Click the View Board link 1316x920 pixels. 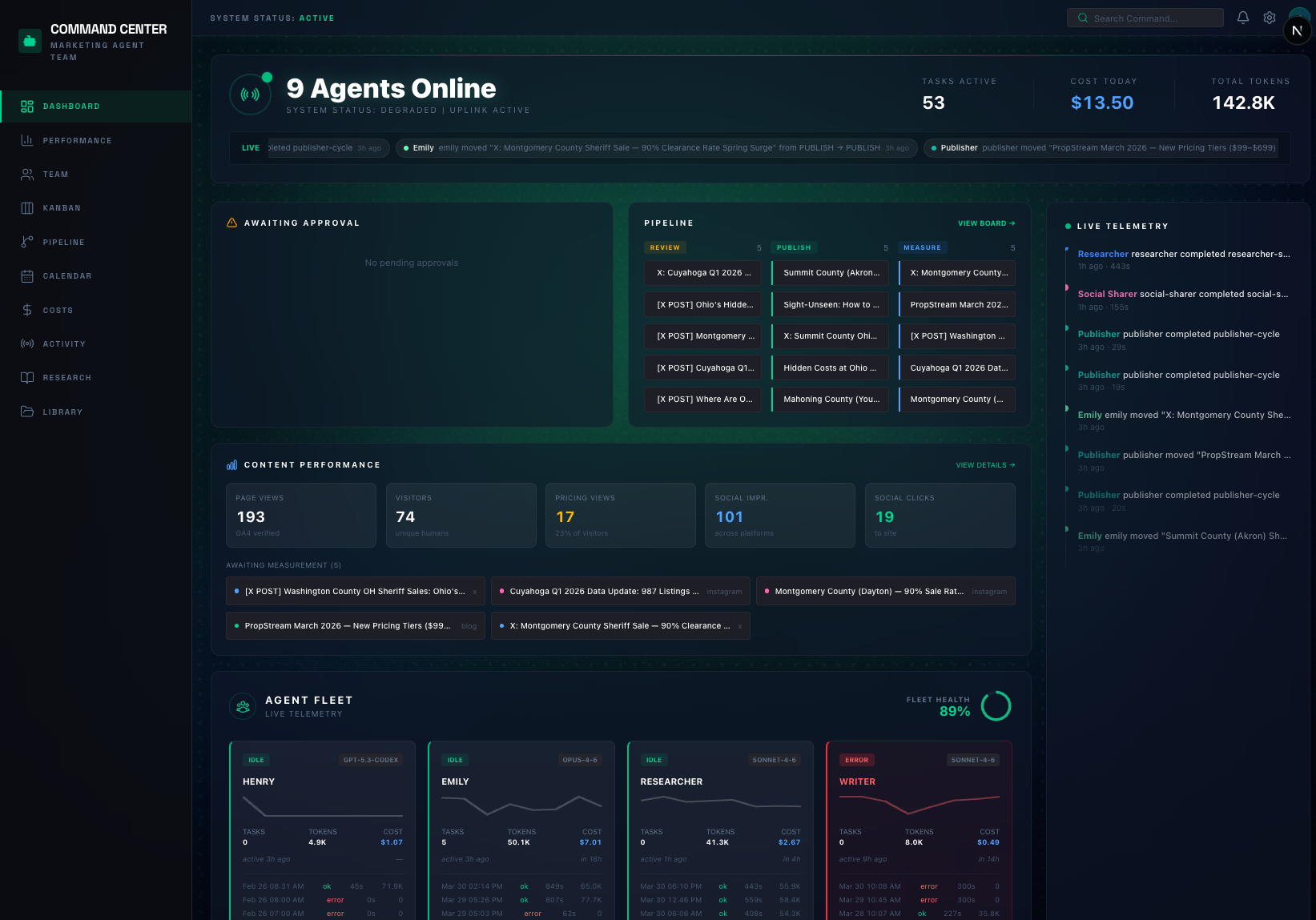(986, 223)
